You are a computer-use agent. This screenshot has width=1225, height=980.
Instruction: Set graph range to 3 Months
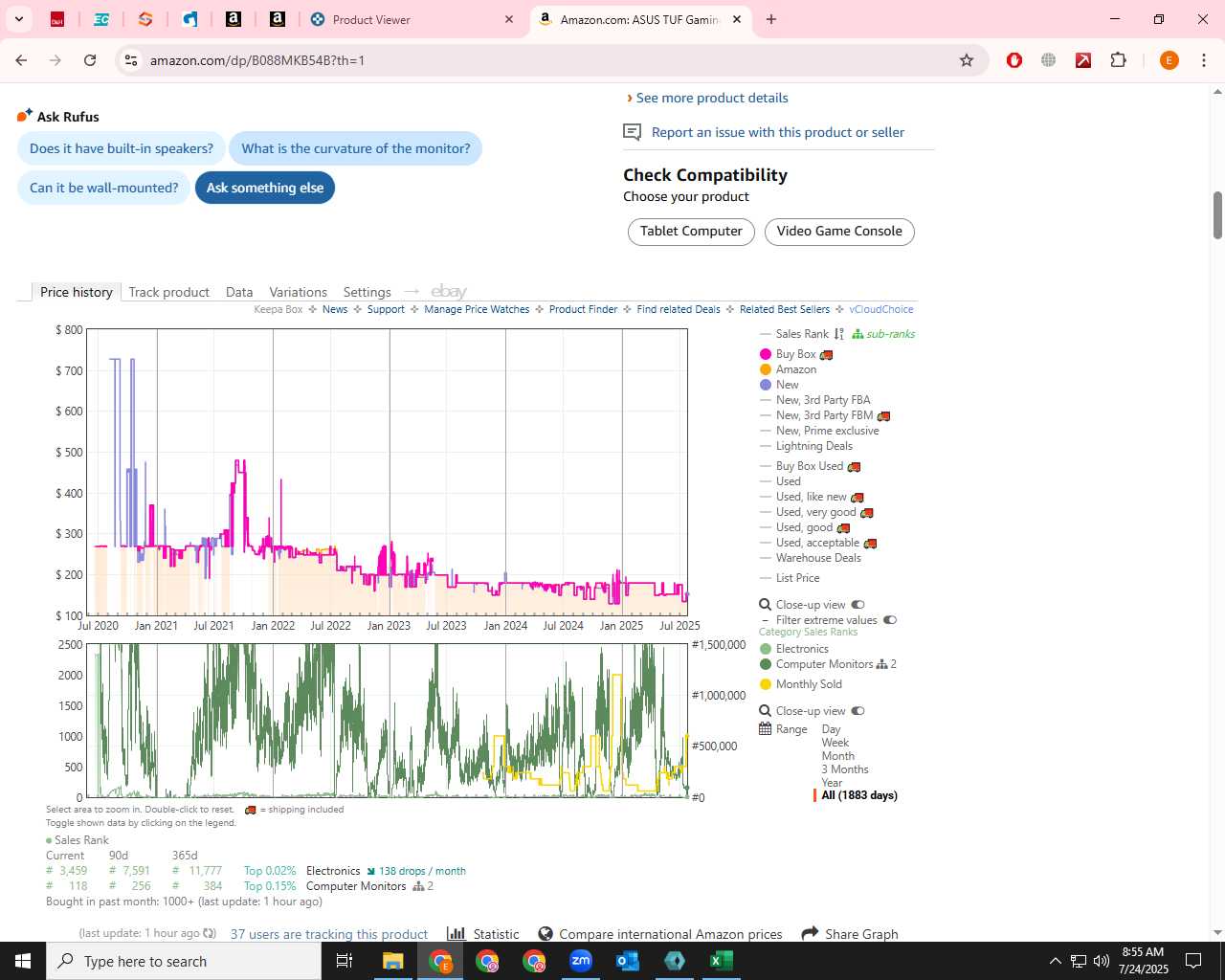845,769
